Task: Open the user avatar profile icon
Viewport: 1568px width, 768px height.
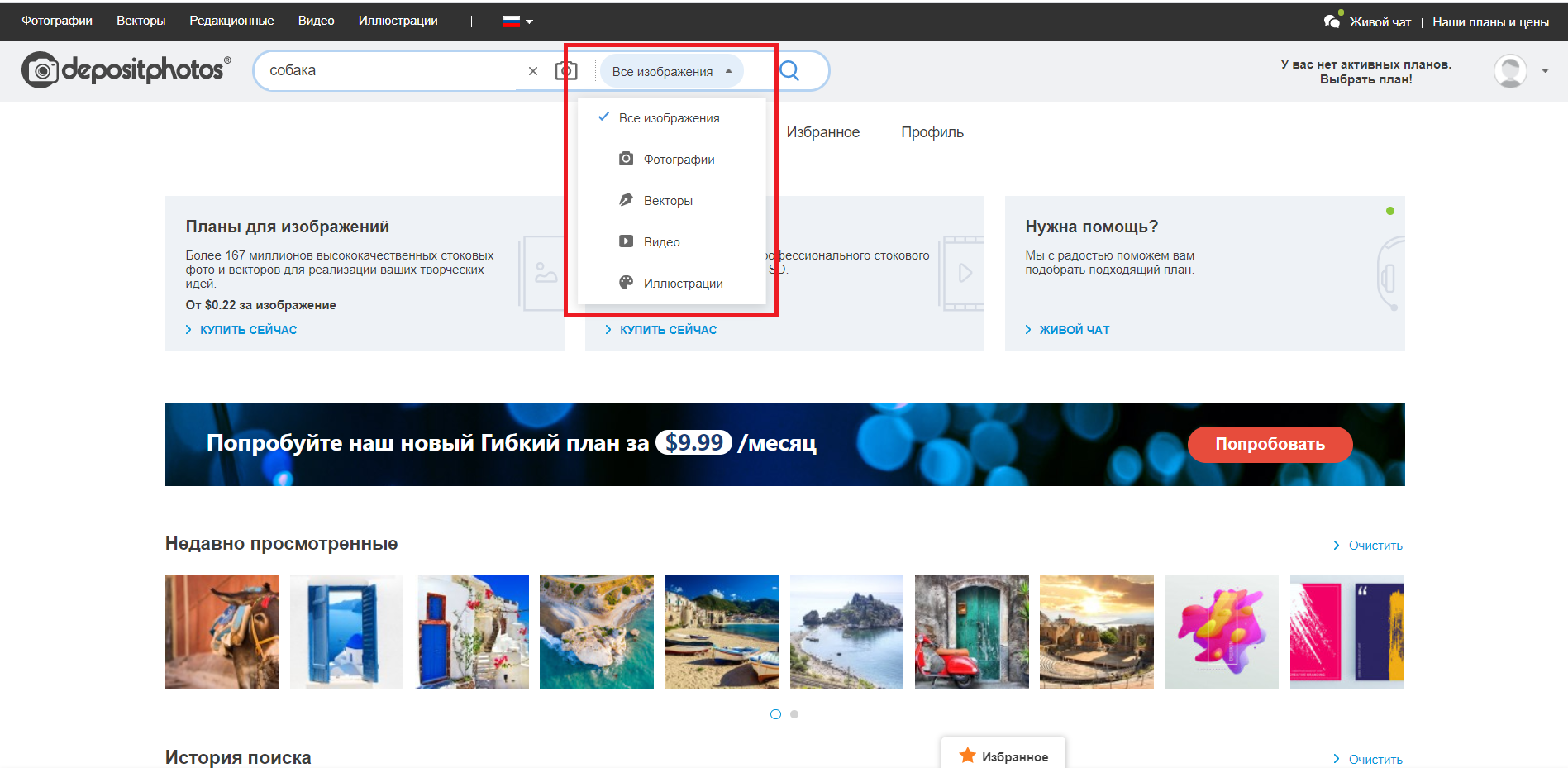Action: [1510, 71]
